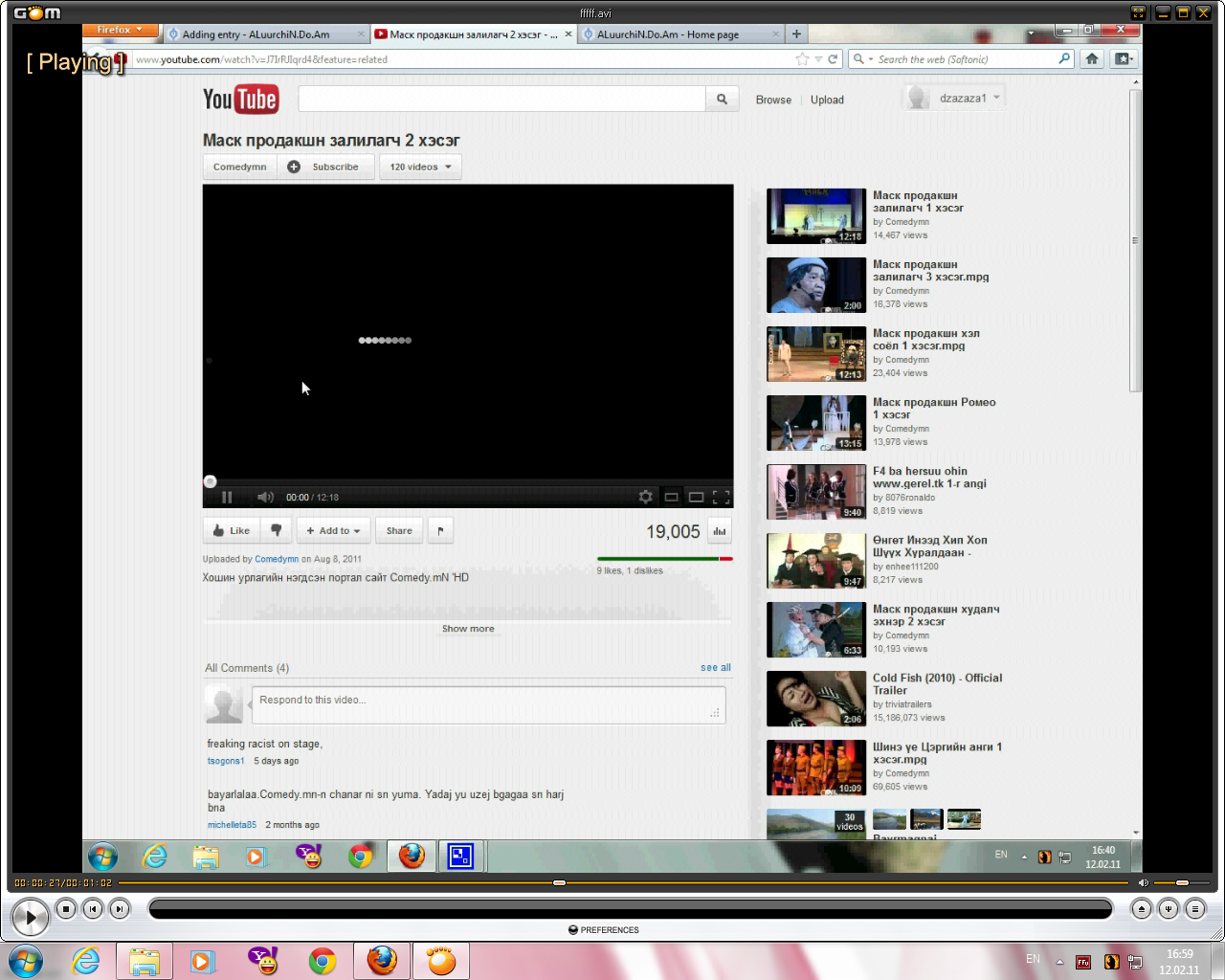Bookmark page with the star icon
Screen dimensions: 1225x980
[802, 59]
